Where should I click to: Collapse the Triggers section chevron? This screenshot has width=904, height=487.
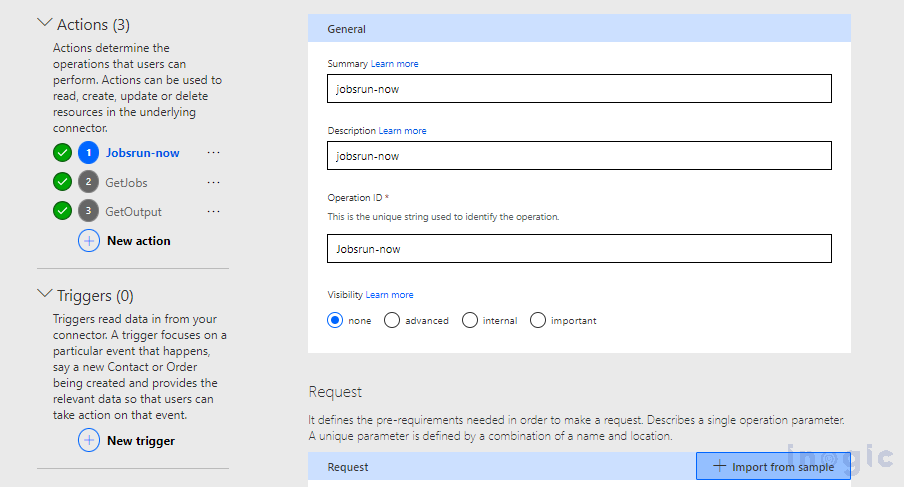pos(44,294)
